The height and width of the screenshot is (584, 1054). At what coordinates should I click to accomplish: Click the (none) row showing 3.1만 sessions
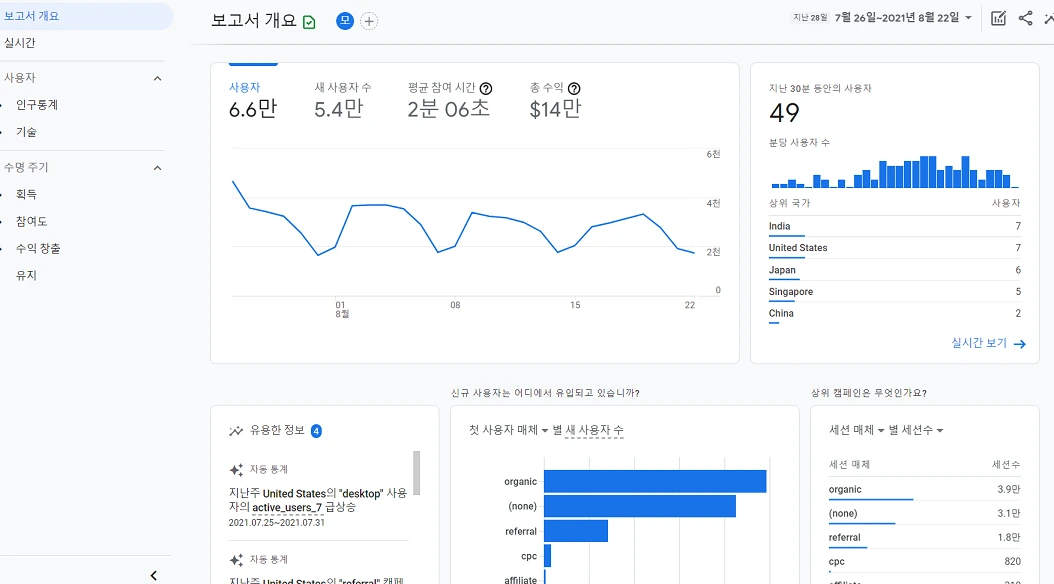(924, 513)
